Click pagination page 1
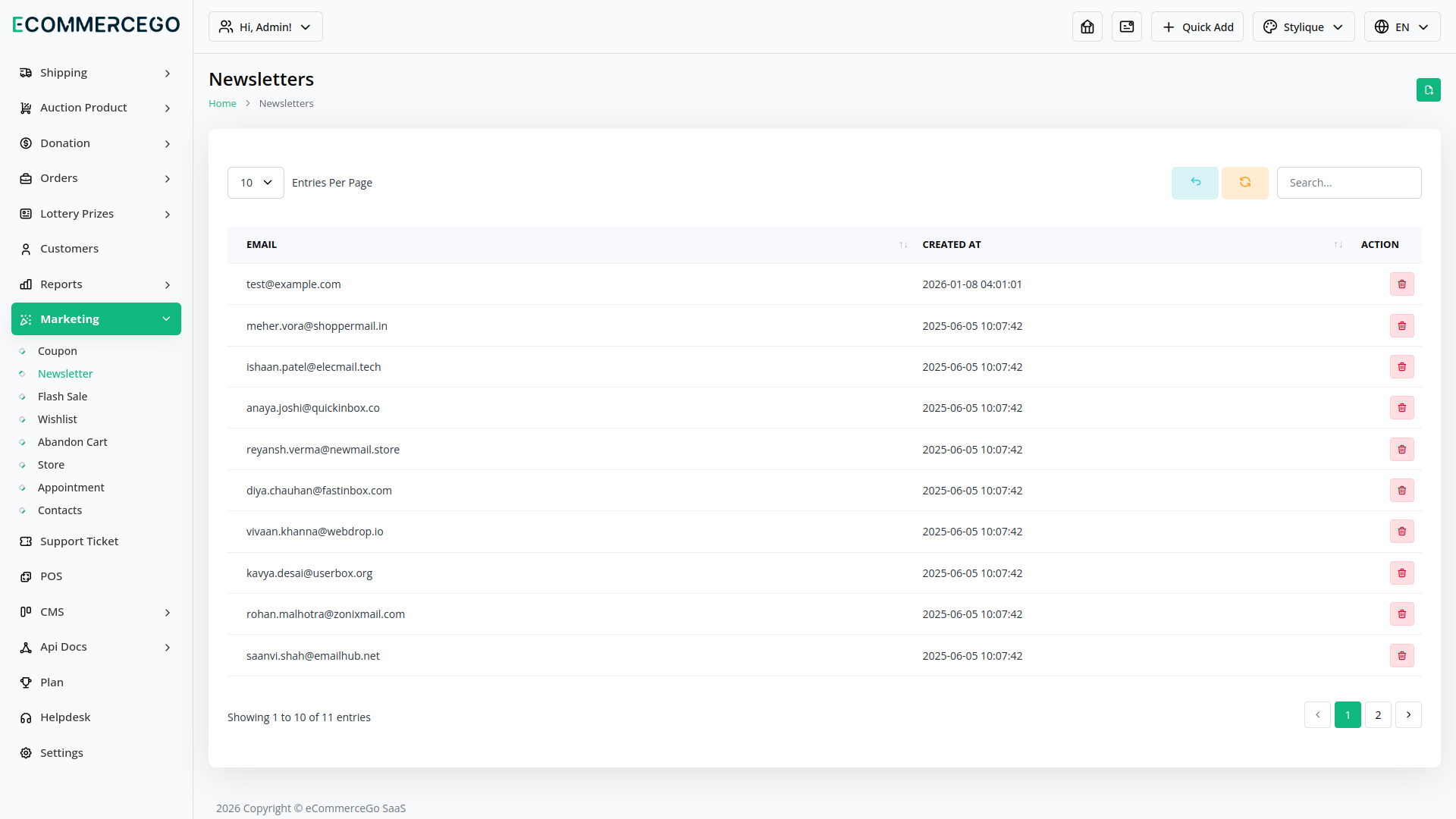The height and width of the screenshot is (819, 1456). click(x=1348, y=715)
